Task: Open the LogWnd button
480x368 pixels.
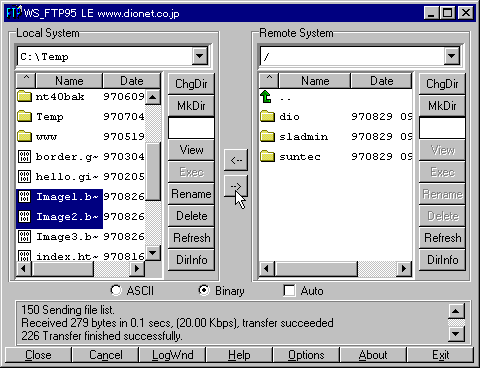Action: click(172, 355)
